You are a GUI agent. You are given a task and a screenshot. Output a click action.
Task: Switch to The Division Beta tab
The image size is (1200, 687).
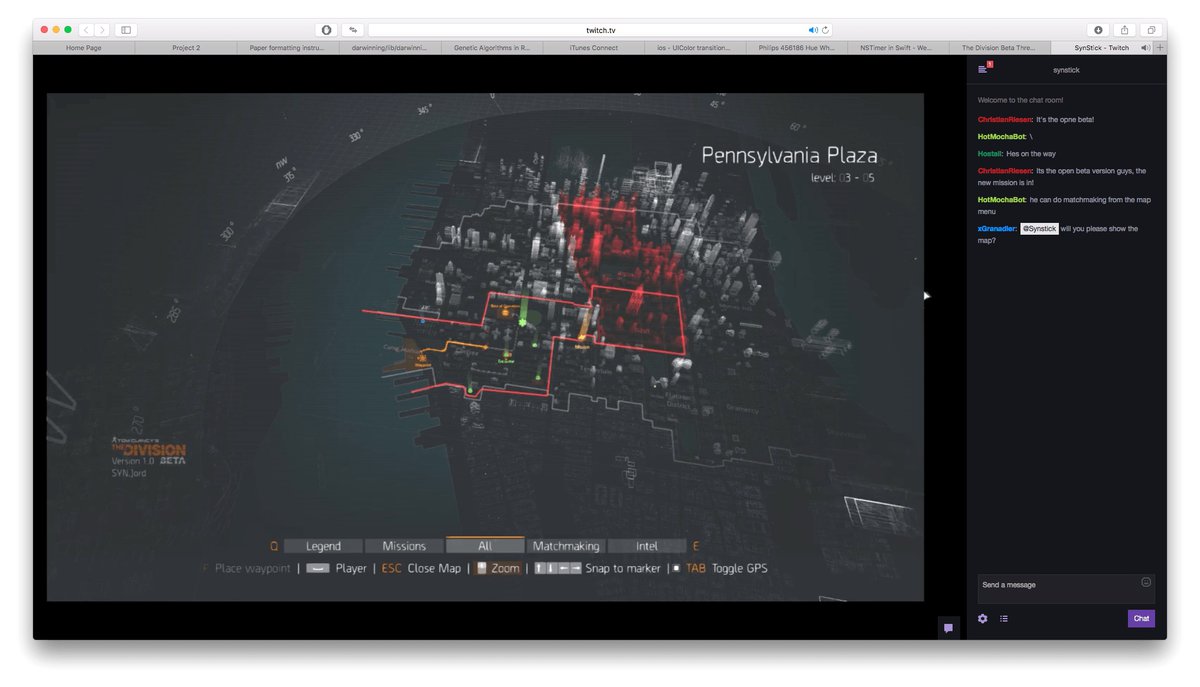pyautogui.click(x=1001, y=47)
